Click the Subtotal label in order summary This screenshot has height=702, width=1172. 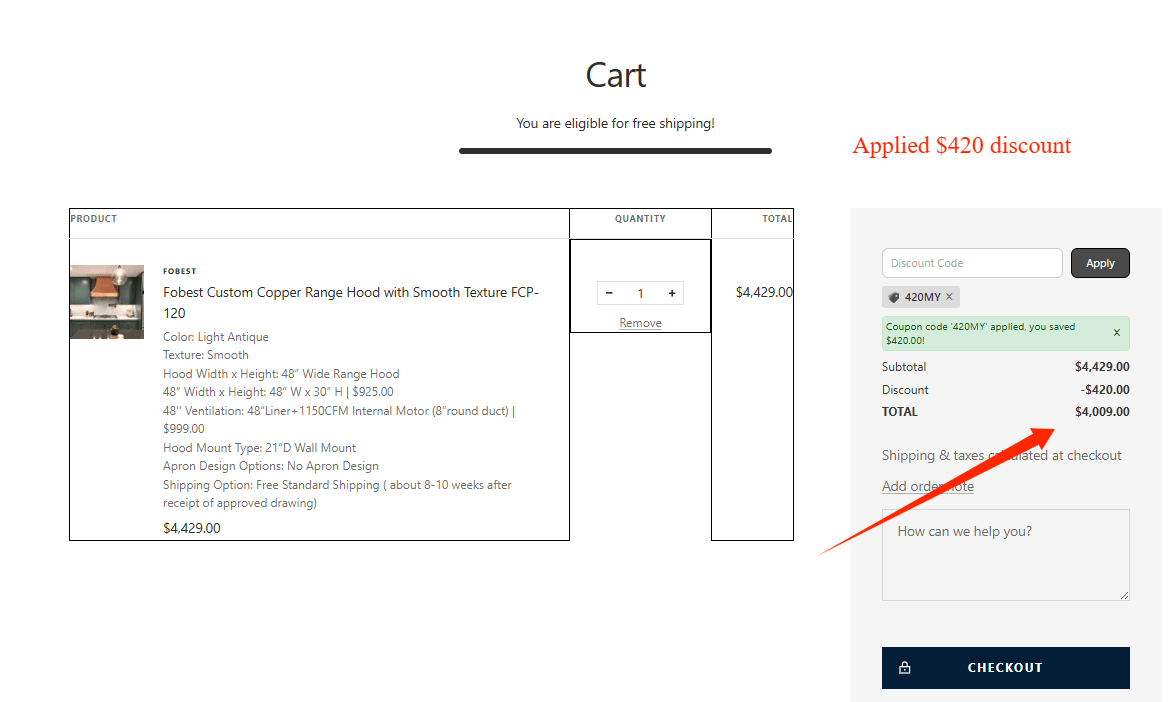coord(904,367)
